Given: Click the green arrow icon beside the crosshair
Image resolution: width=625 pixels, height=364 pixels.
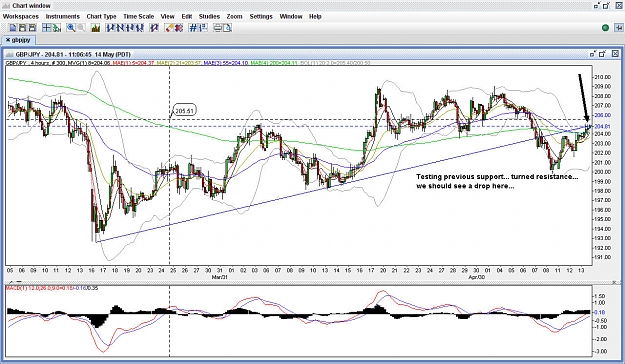Looking at the screenshot, I should click(x=57, y=28).
